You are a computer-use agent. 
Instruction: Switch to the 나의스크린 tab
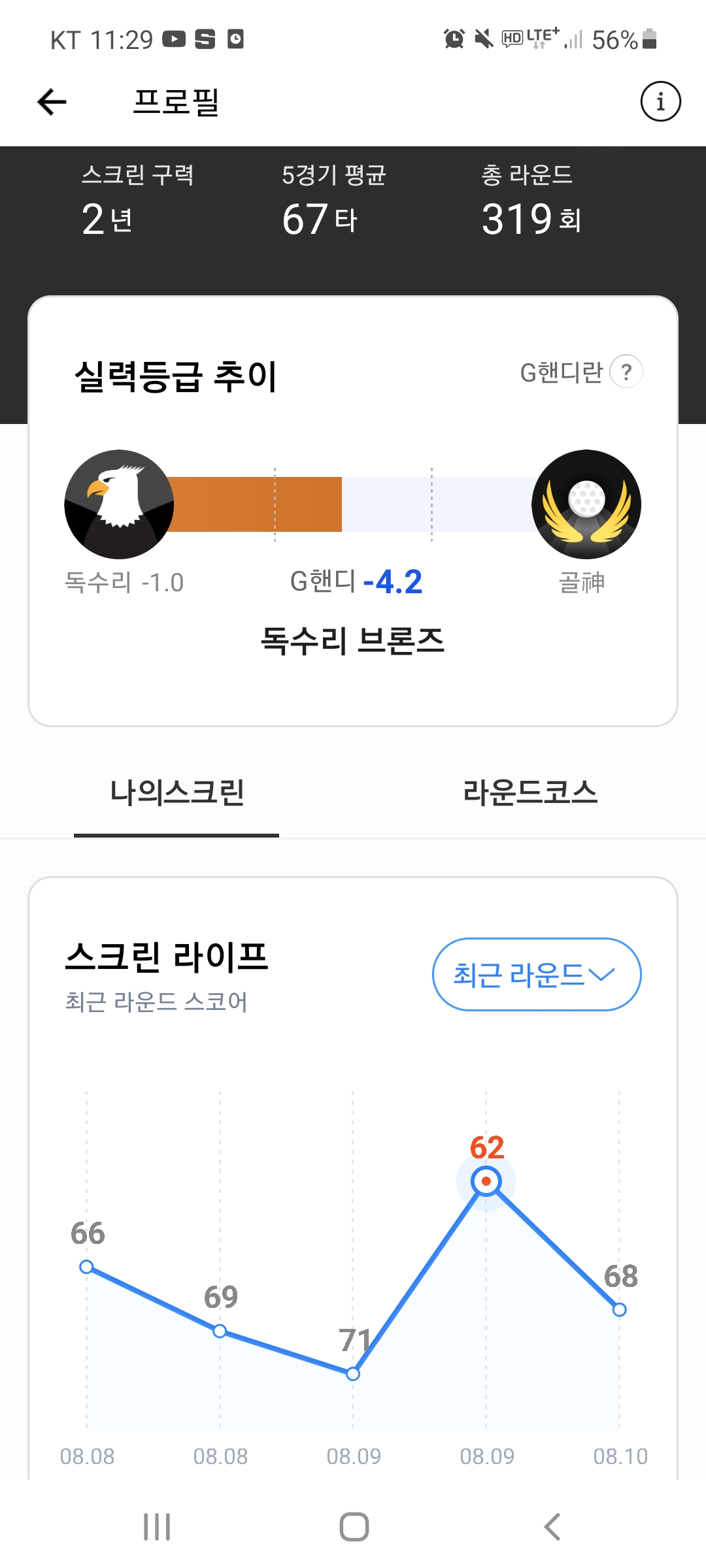(x=176, y=792)
